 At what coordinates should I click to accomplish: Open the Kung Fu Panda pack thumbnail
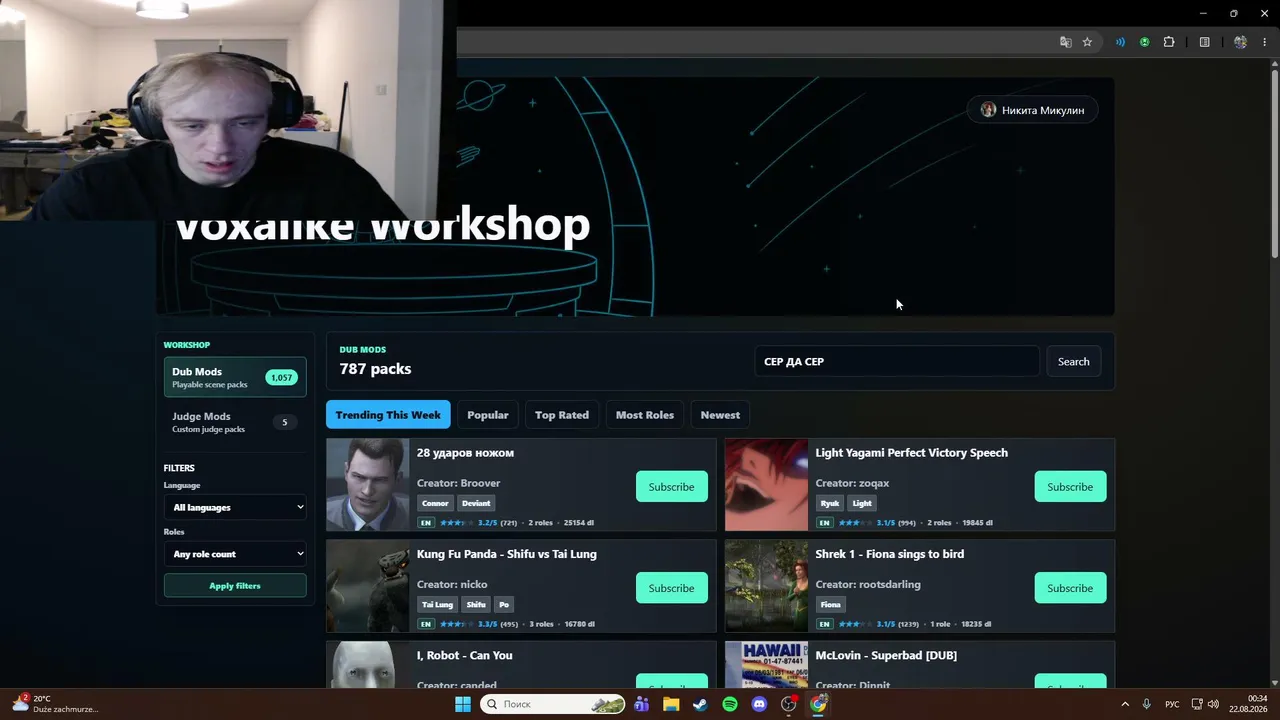coord(367,586)
